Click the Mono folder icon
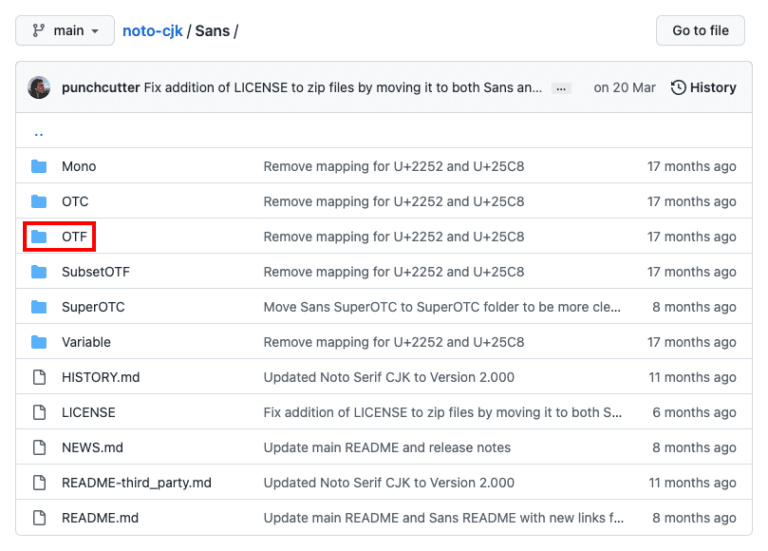This screenshot has width=768, height=551. click(39, 167)
